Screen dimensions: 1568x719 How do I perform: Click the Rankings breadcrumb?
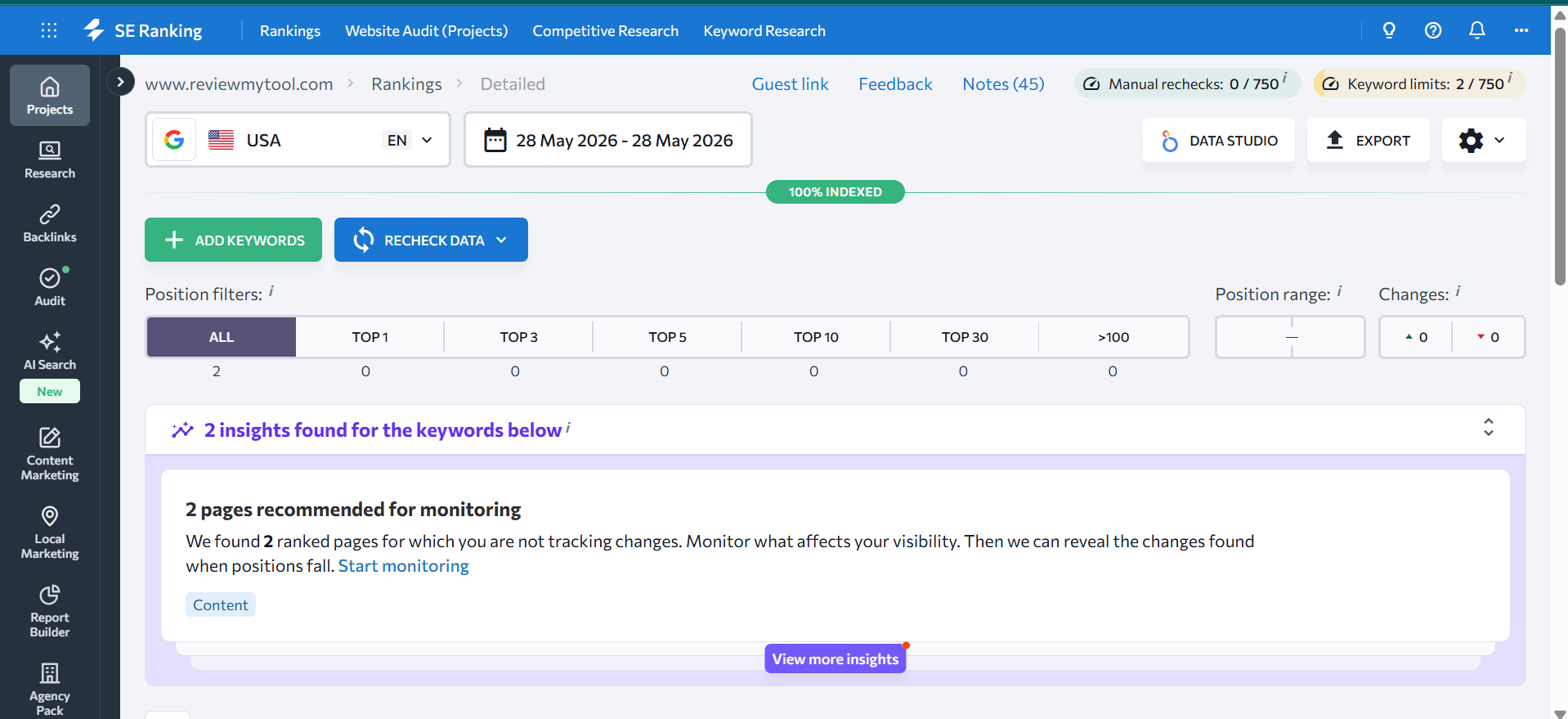click(406, 83)
